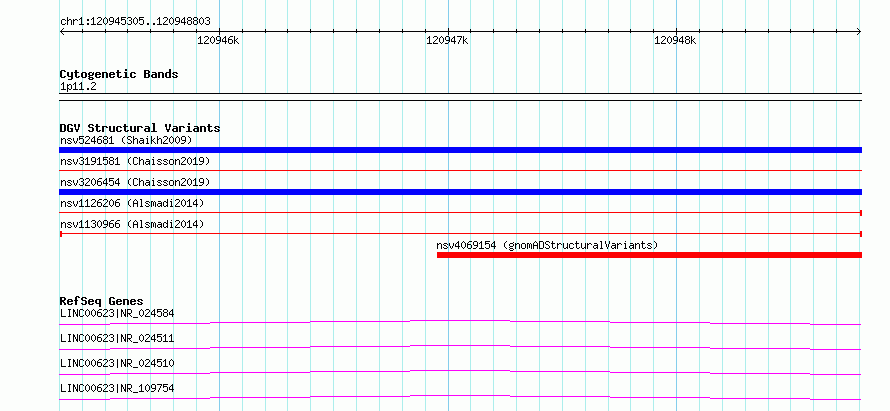Click the magenta line under LINC00623|NR_024510

click(460, 372)
